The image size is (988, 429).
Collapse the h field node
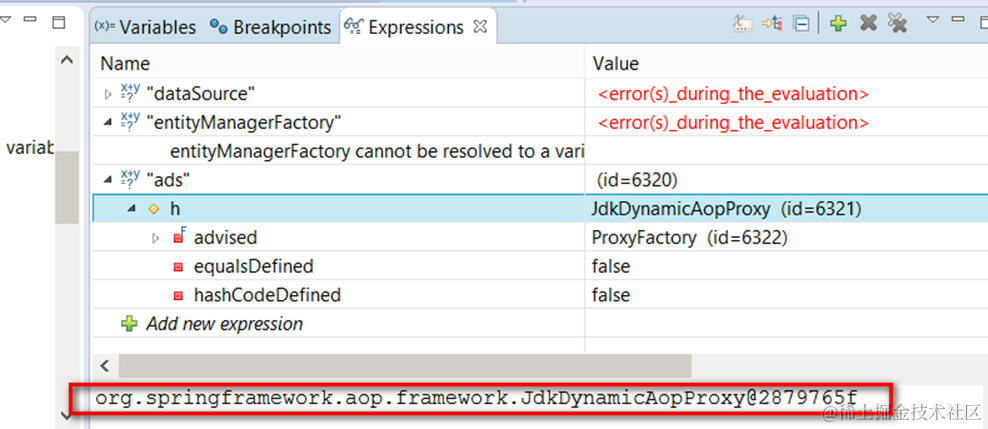coord(132,209)
